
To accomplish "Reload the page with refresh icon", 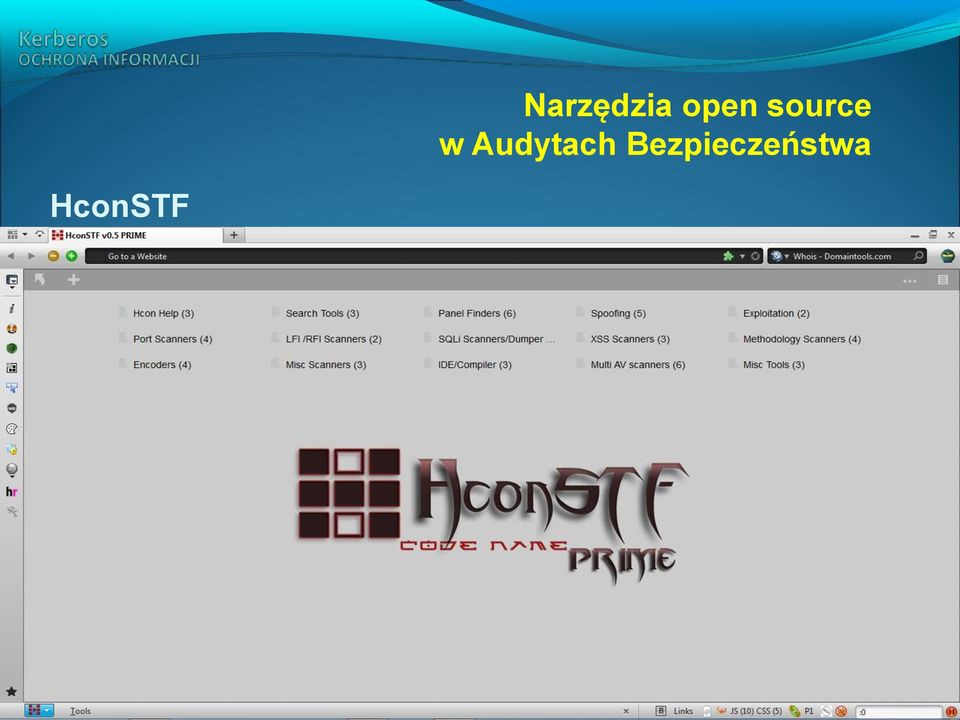I will coord(756,257).
